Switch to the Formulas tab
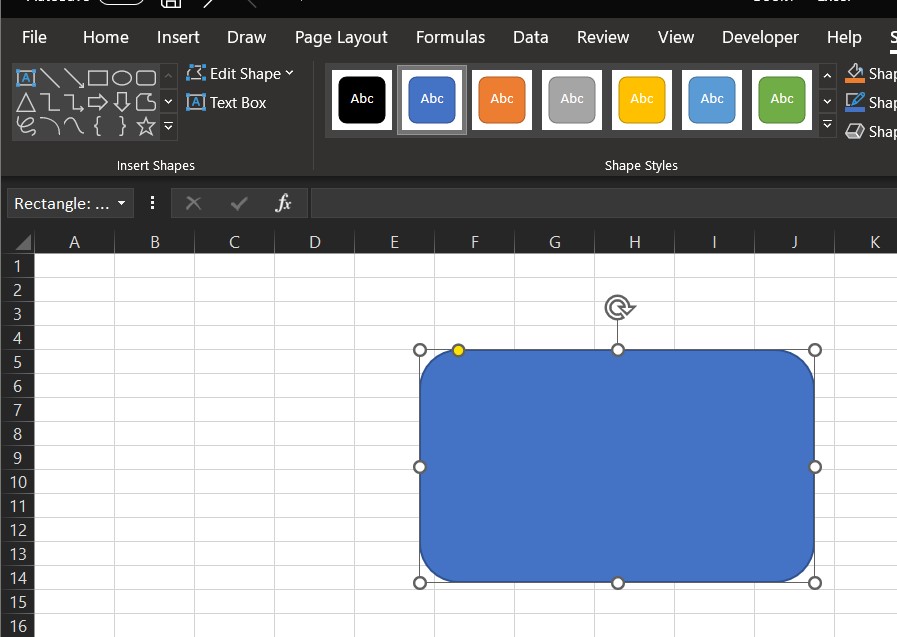This screenshot has width=897, height=637. tap(450, 37)
